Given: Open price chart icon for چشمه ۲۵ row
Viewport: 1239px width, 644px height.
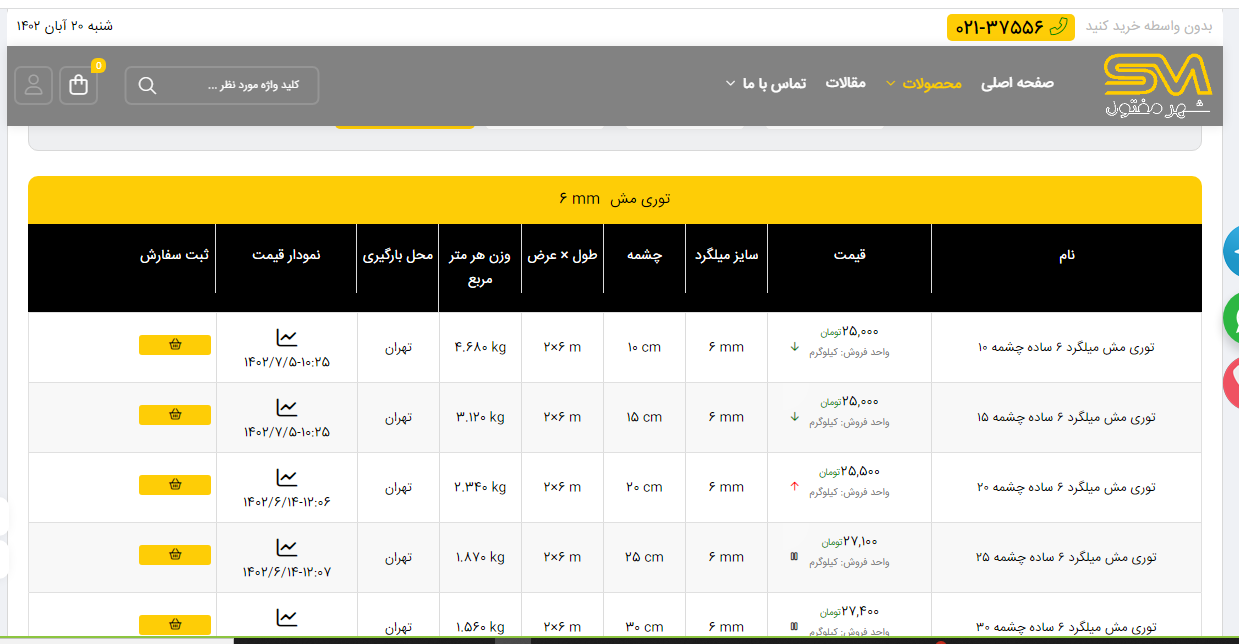Looking at the screenshot, I should coord(287,548).
